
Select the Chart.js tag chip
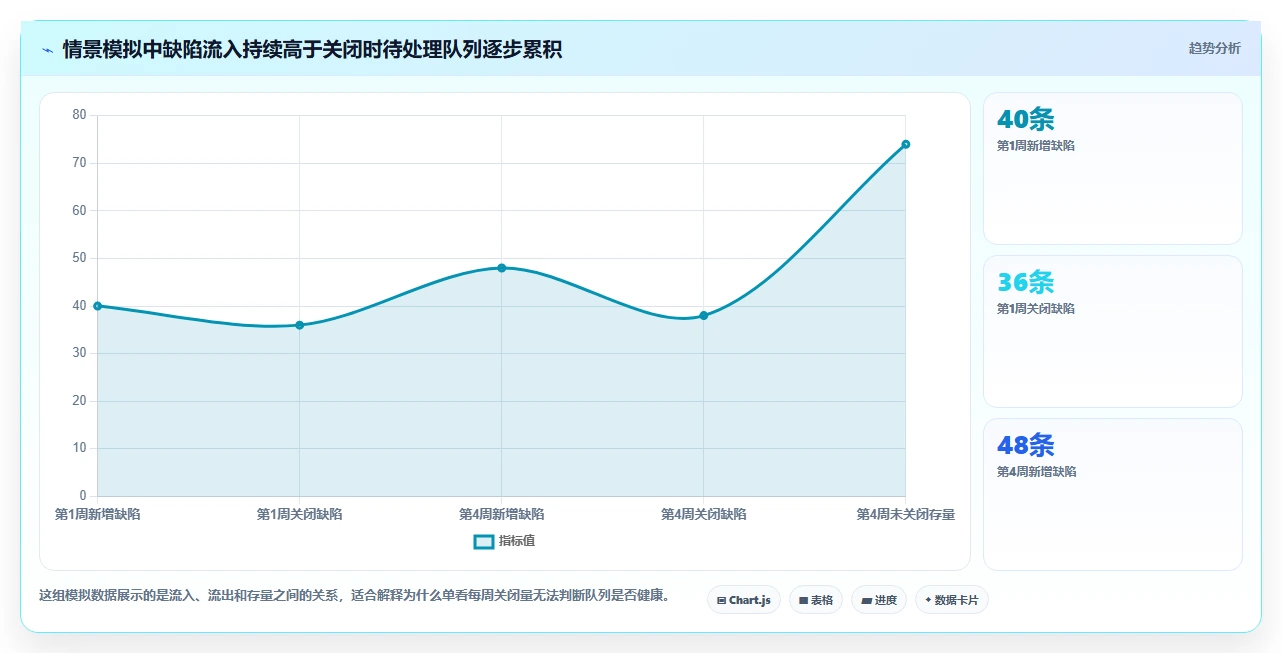(x=744, y=600)
